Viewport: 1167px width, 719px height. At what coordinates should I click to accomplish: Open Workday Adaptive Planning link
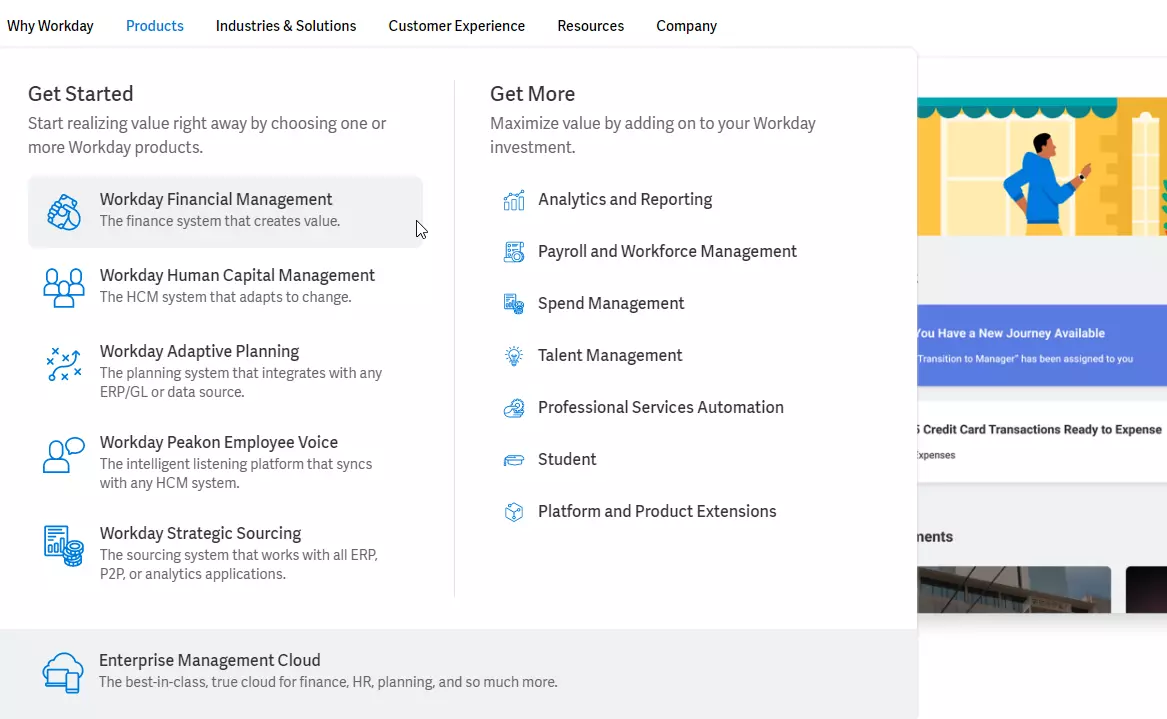coord(199,351)
